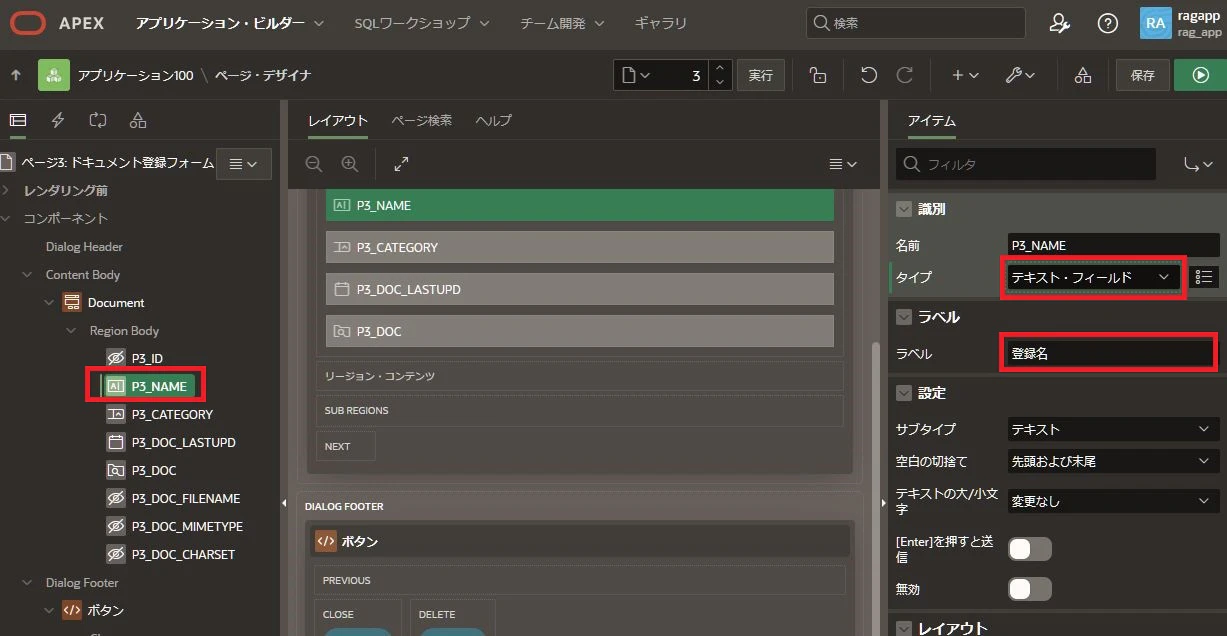Toggle the Submit when Enter pressed switch
1227x636 pixels.
click(1030, 549)
